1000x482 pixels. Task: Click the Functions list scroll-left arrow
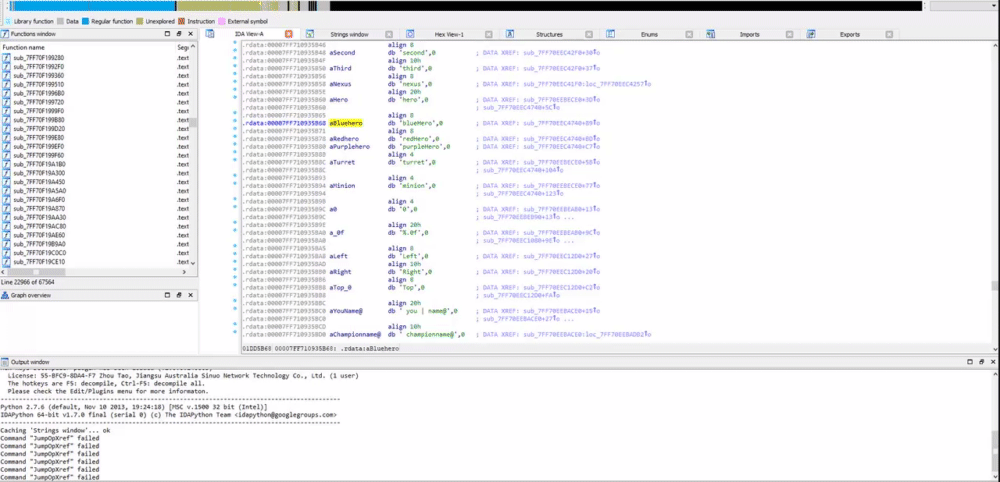click(x=3, y=272)
